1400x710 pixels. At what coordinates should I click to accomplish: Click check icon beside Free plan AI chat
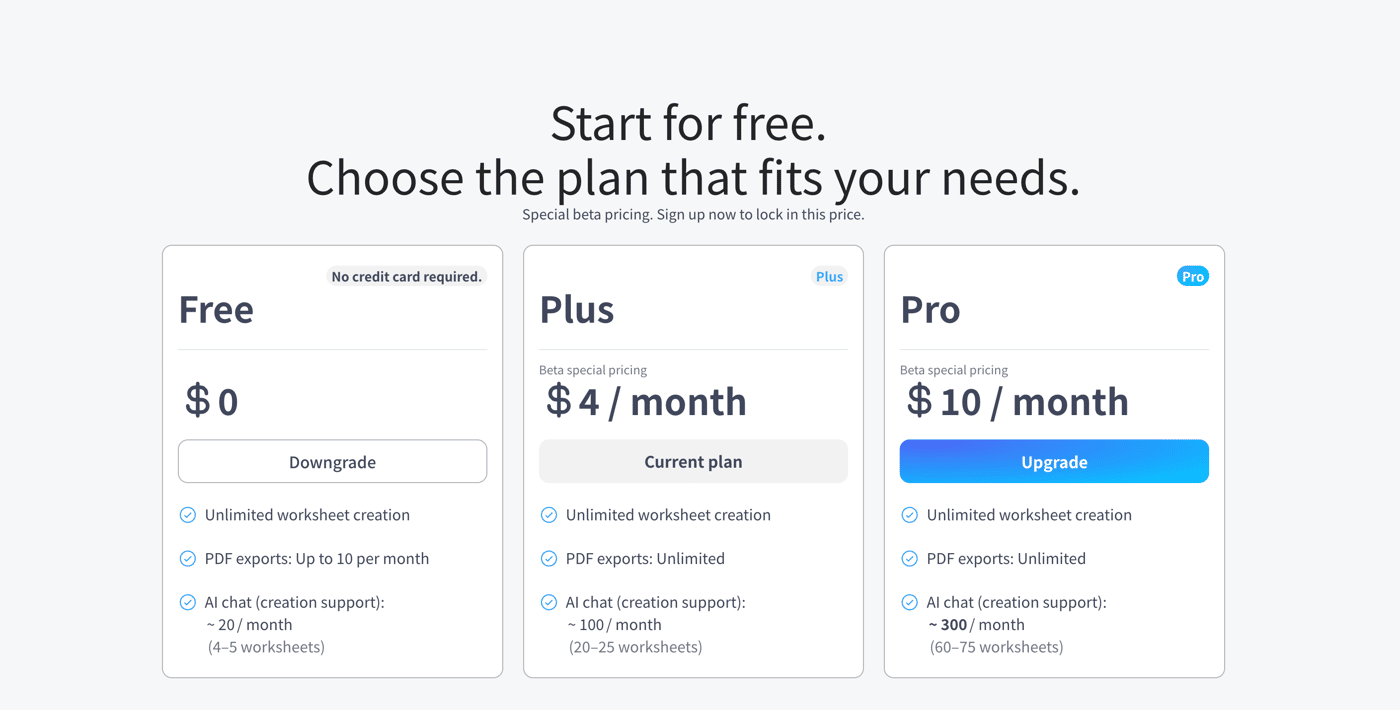tap(187, 602)
